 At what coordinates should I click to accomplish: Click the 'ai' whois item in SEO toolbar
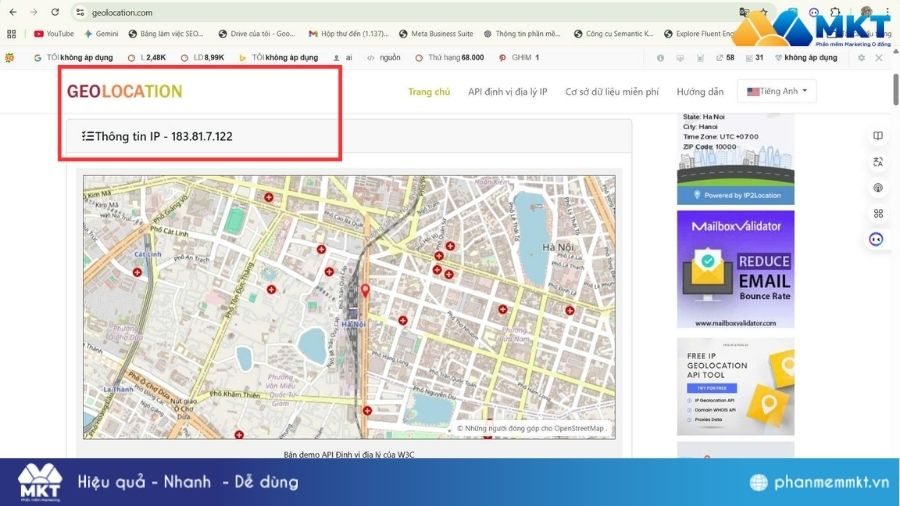coord(343,57)
